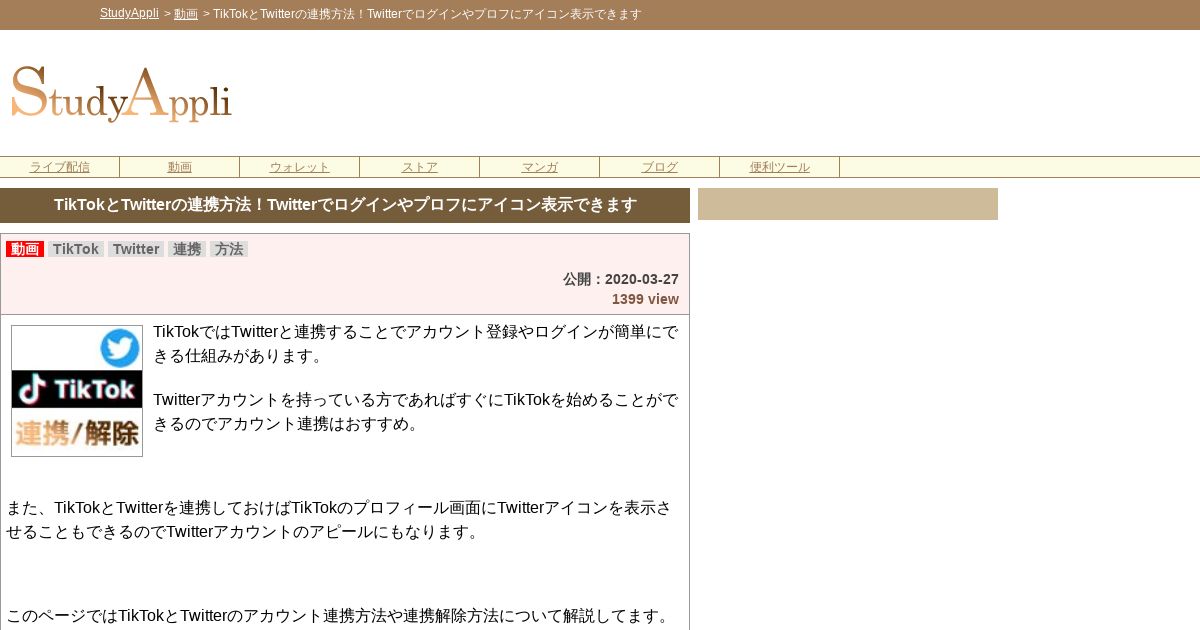The height and width of the screenshot is (630, 1200).
Task: Select the ストア menu item
Action: pos(420,167)
